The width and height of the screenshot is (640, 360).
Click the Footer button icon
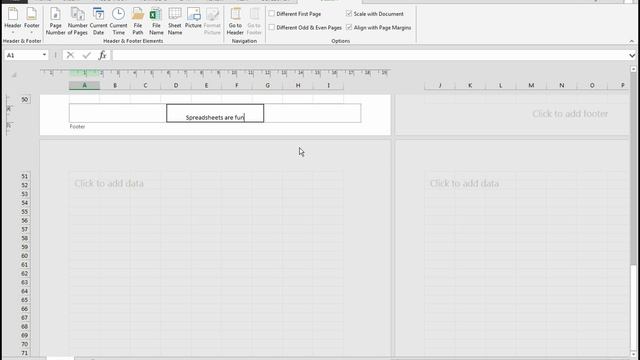pos(31,13)
